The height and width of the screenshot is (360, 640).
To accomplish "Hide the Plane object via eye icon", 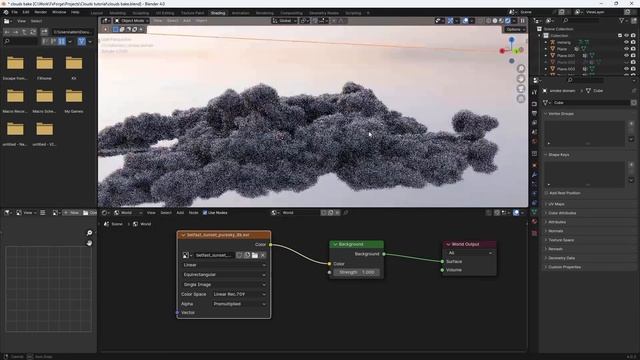I will click(627, 49).
